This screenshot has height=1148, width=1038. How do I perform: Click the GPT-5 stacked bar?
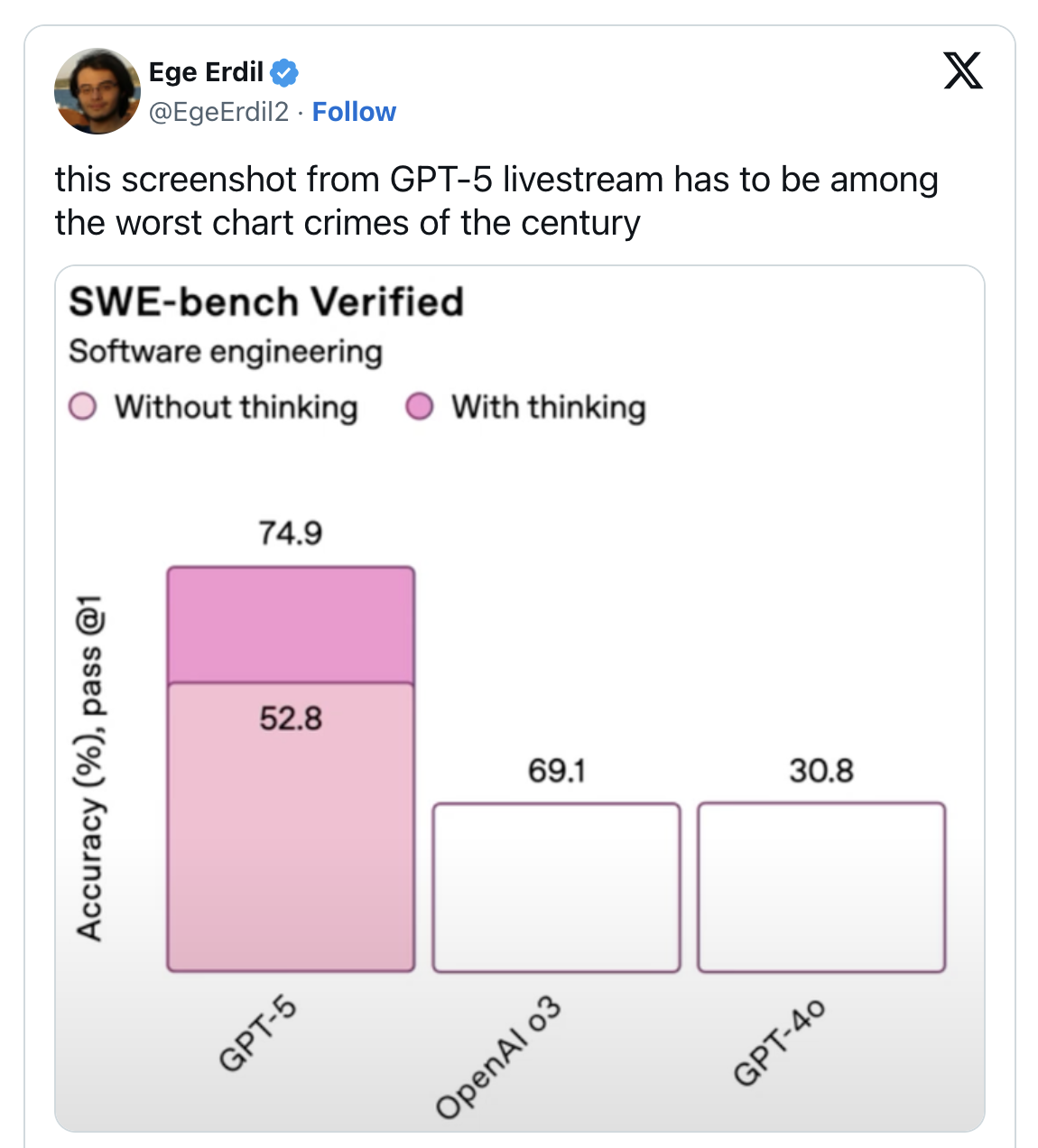tap(289, 767)
